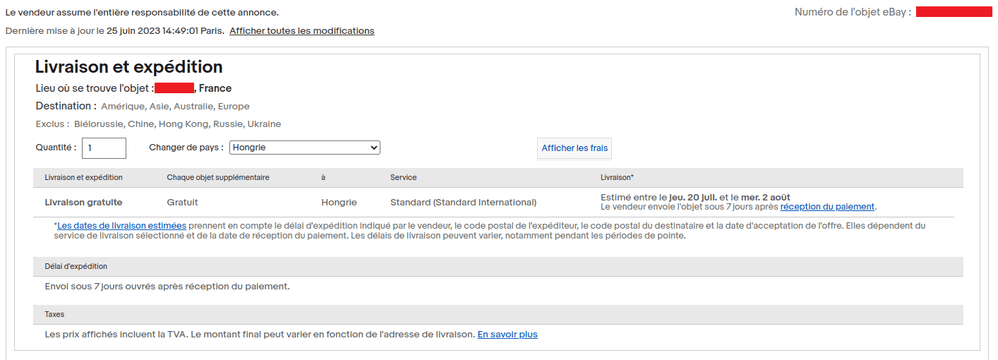Image resolution: width=998 pixels, height=360 pixels.
Task: Click Hongrie in the shipping table row
Action: 339,202
